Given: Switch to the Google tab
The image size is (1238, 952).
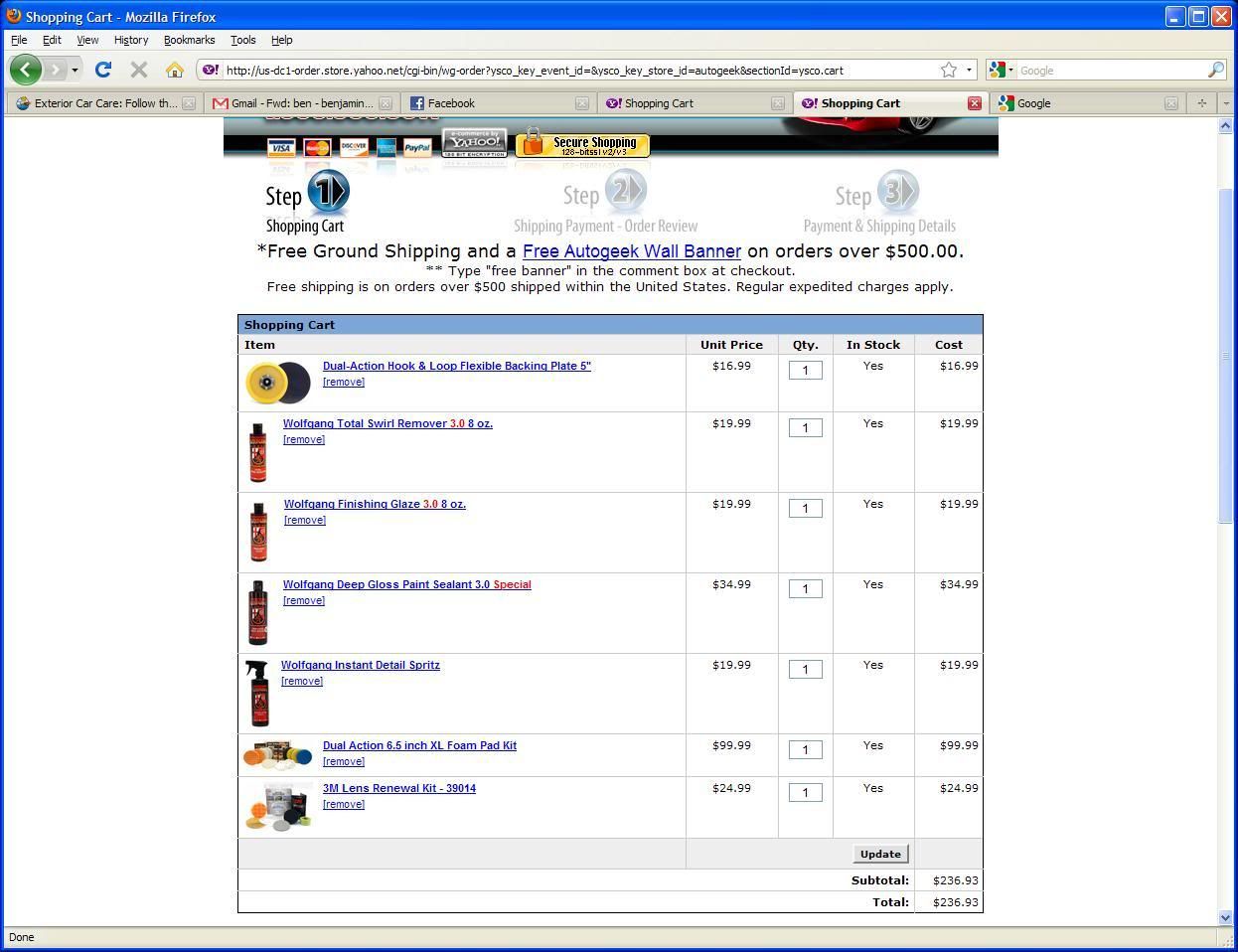Looking at the screenshot, I should pos(1088,103).
